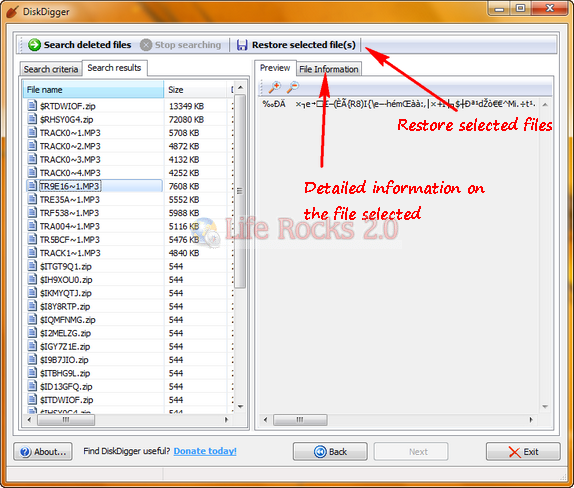Click the file icon beside $I8Y8RTP.zip
The width and height of the screenshot is (574, 488).
point(32,306)
